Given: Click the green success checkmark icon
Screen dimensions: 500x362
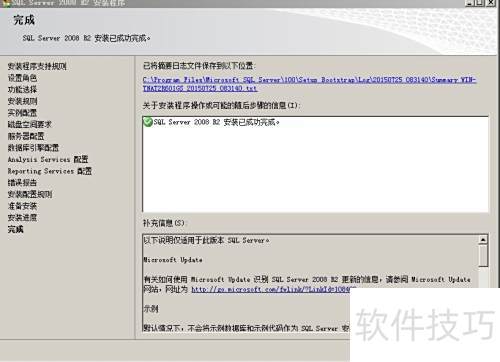Looking at the screenshot, I should [148, 122].
